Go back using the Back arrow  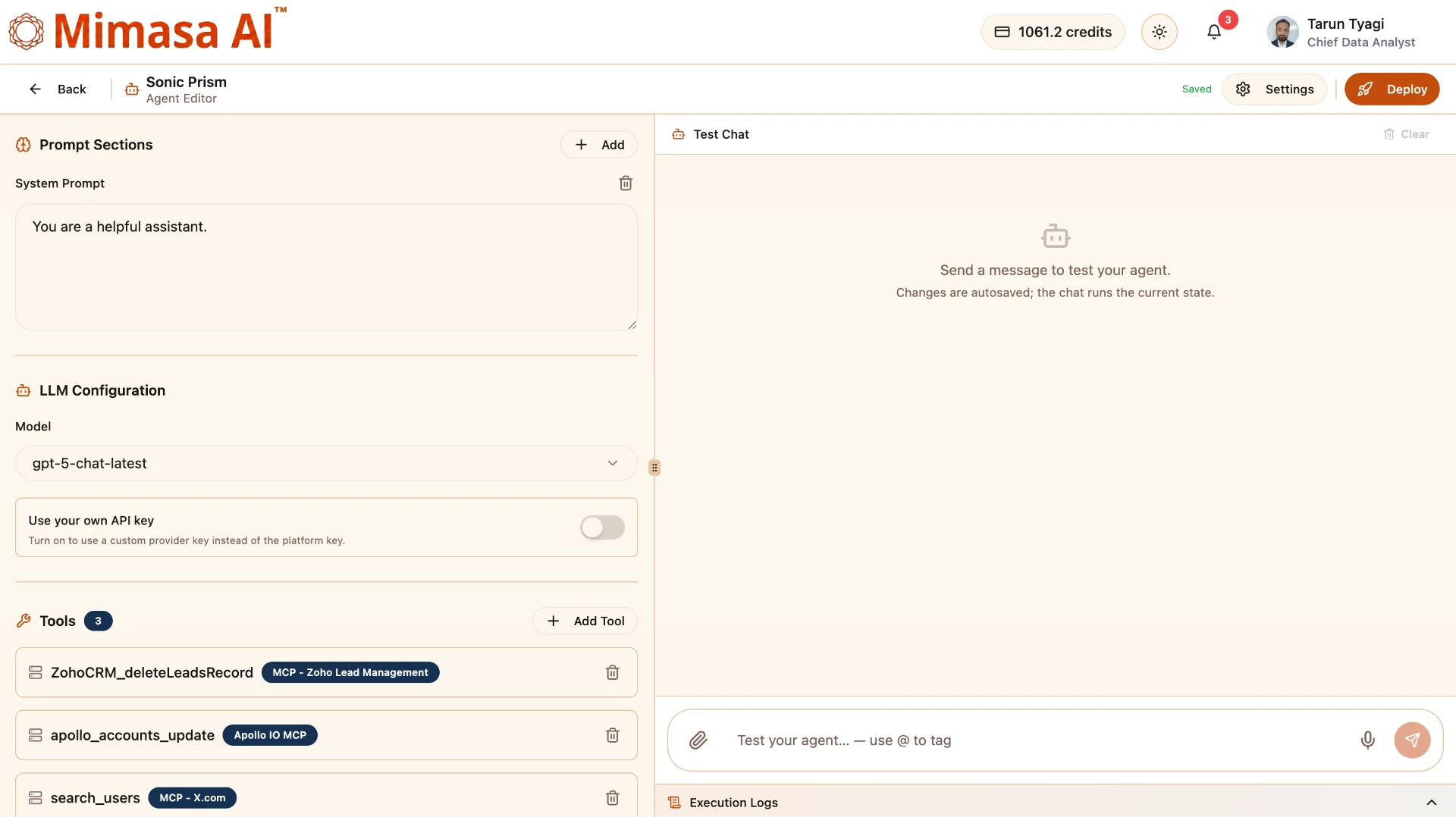tap(58, 89)
